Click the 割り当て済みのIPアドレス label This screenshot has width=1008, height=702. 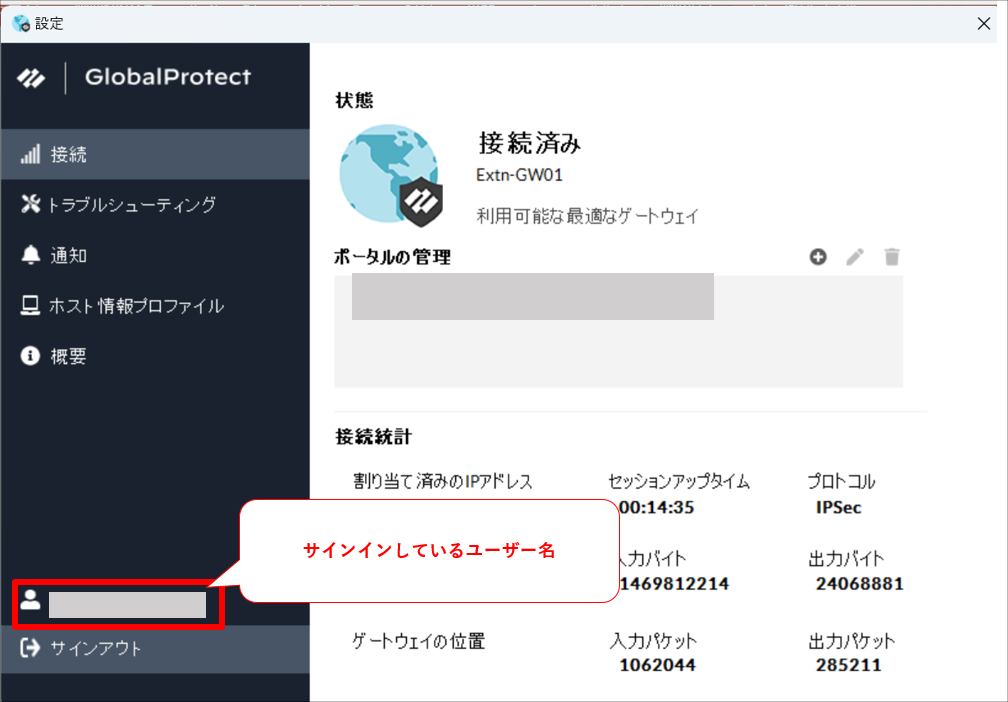click(x=442, y=481)
